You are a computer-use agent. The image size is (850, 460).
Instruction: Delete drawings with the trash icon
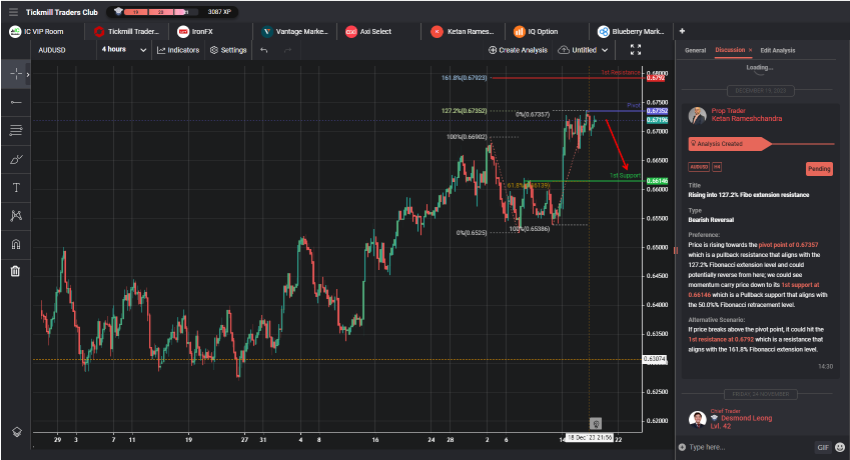pyautogui.click(x=15, y=271)
